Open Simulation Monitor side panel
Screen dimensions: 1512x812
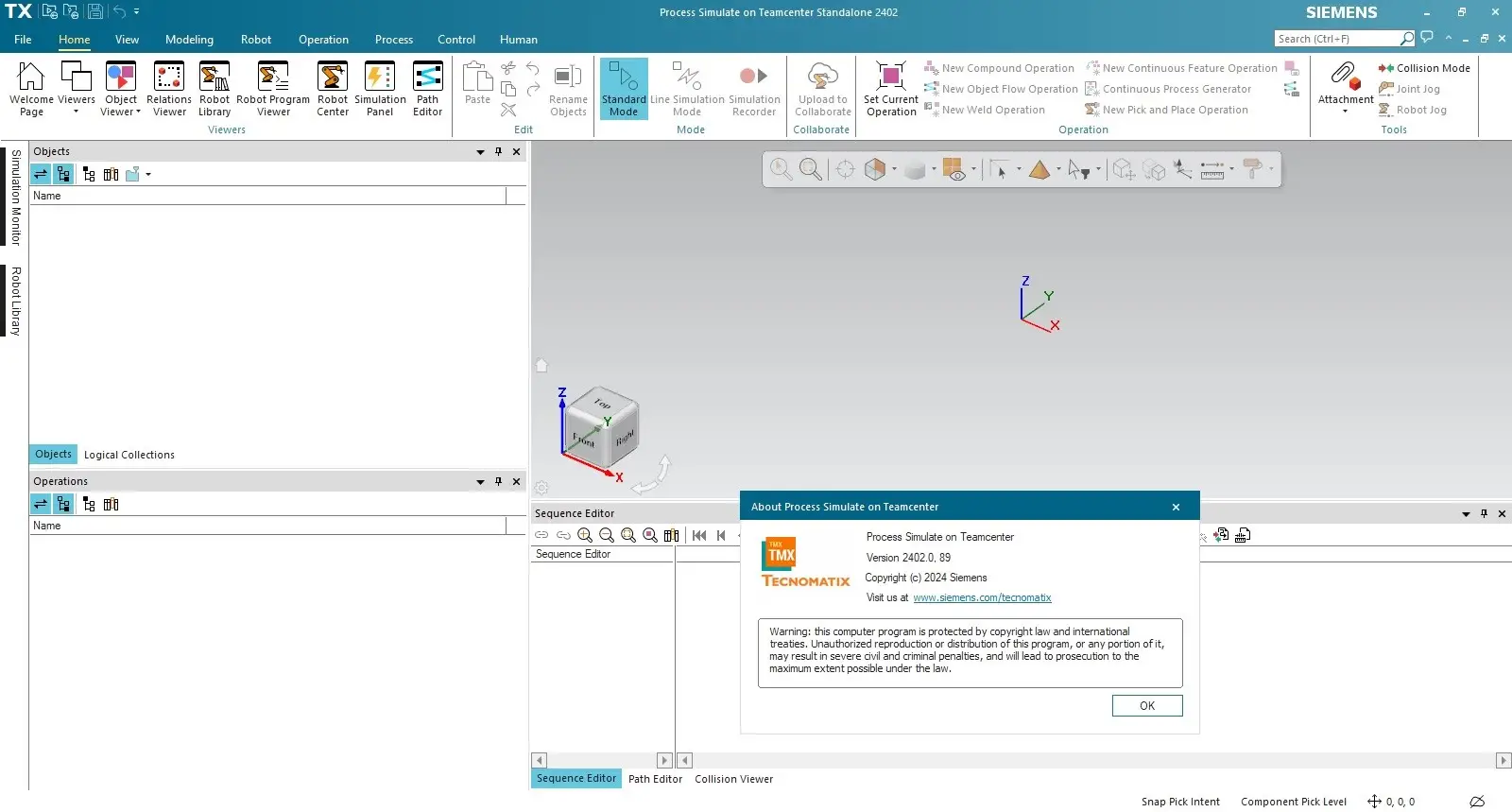pyautogui.click(x=15, y=197)
